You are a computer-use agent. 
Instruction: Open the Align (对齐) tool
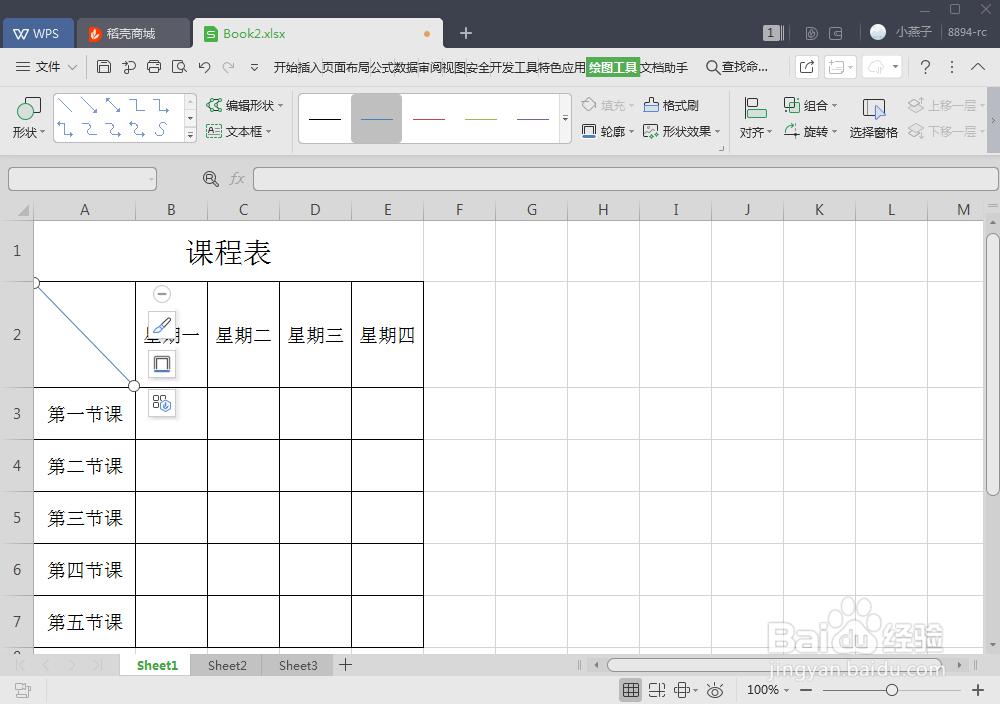point(756,118)
